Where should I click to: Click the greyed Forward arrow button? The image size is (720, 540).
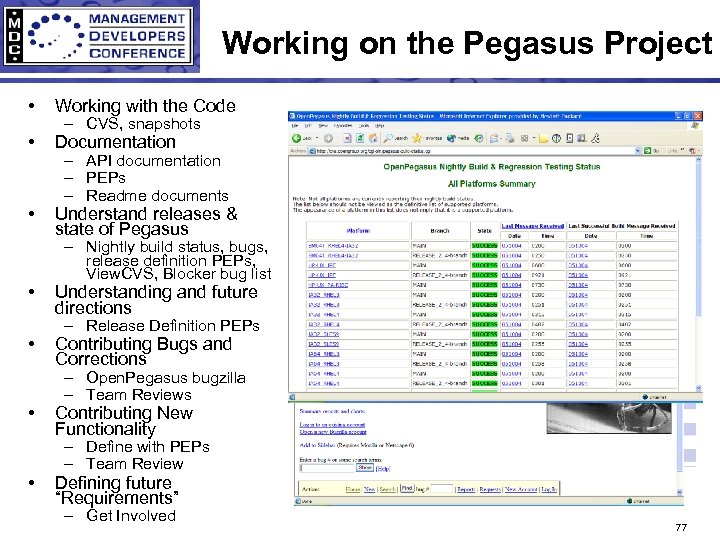(328, 138)
